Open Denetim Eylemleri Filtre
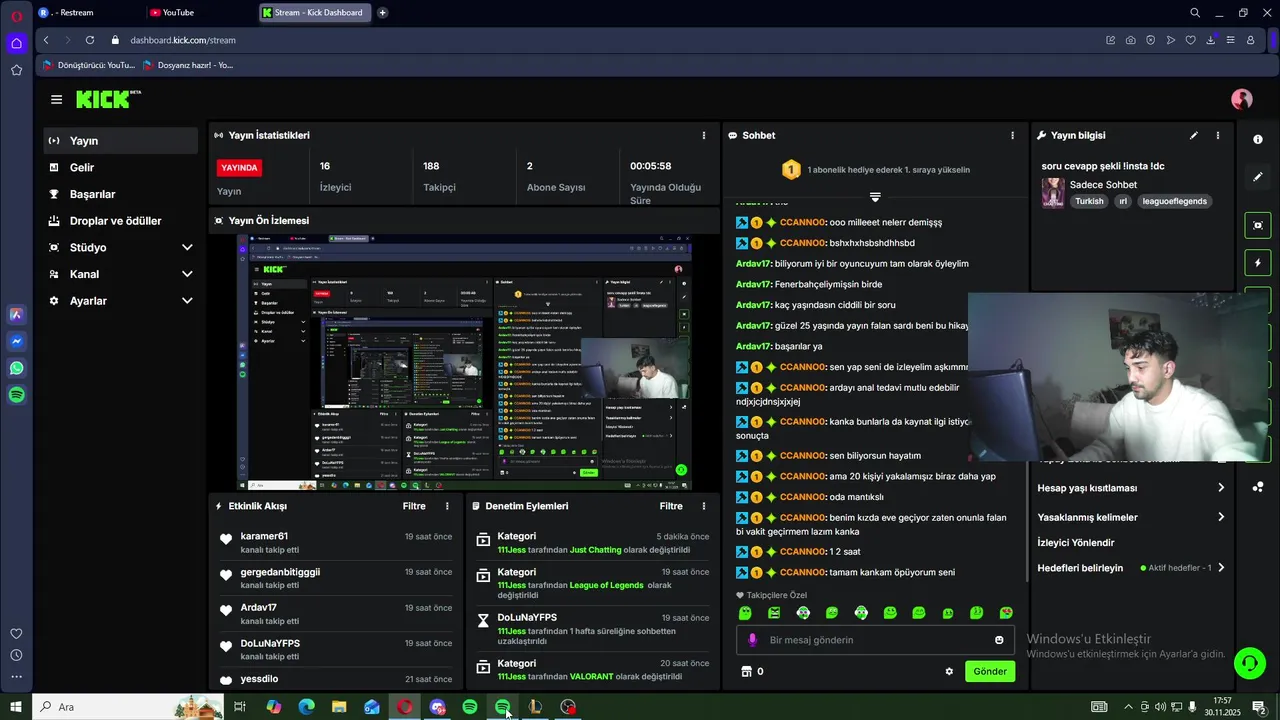This screenshot has width=1280, height=720. coord(671,506)
